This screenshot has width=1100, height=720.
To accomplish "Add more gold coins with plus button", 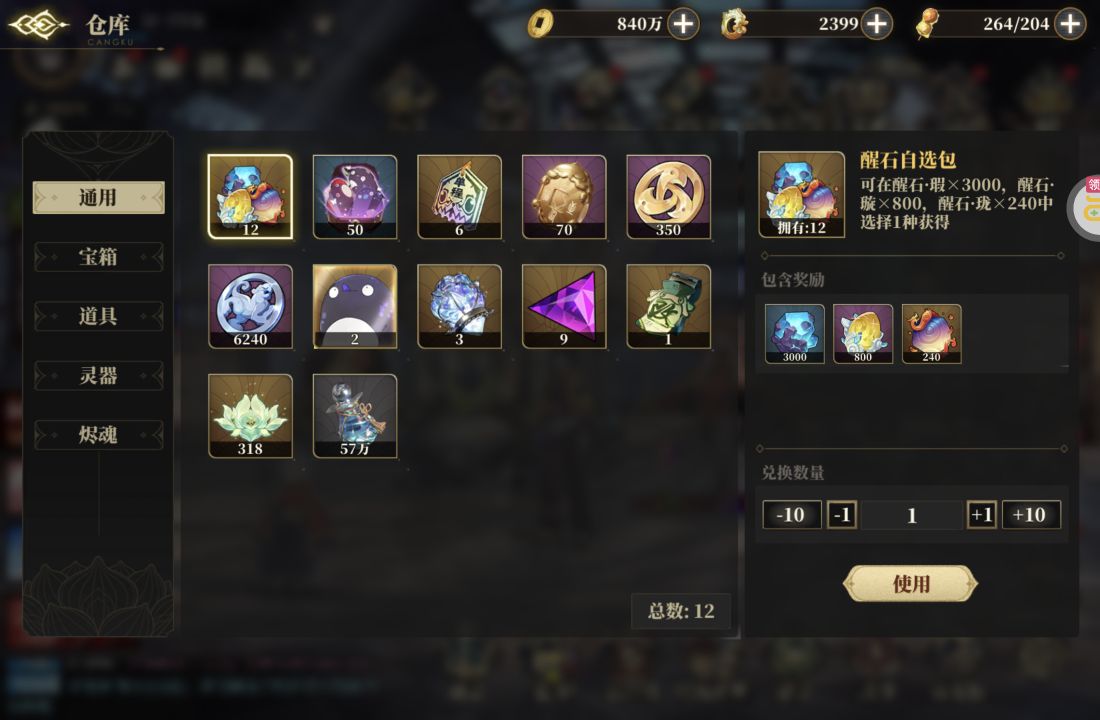I will 683,24.
